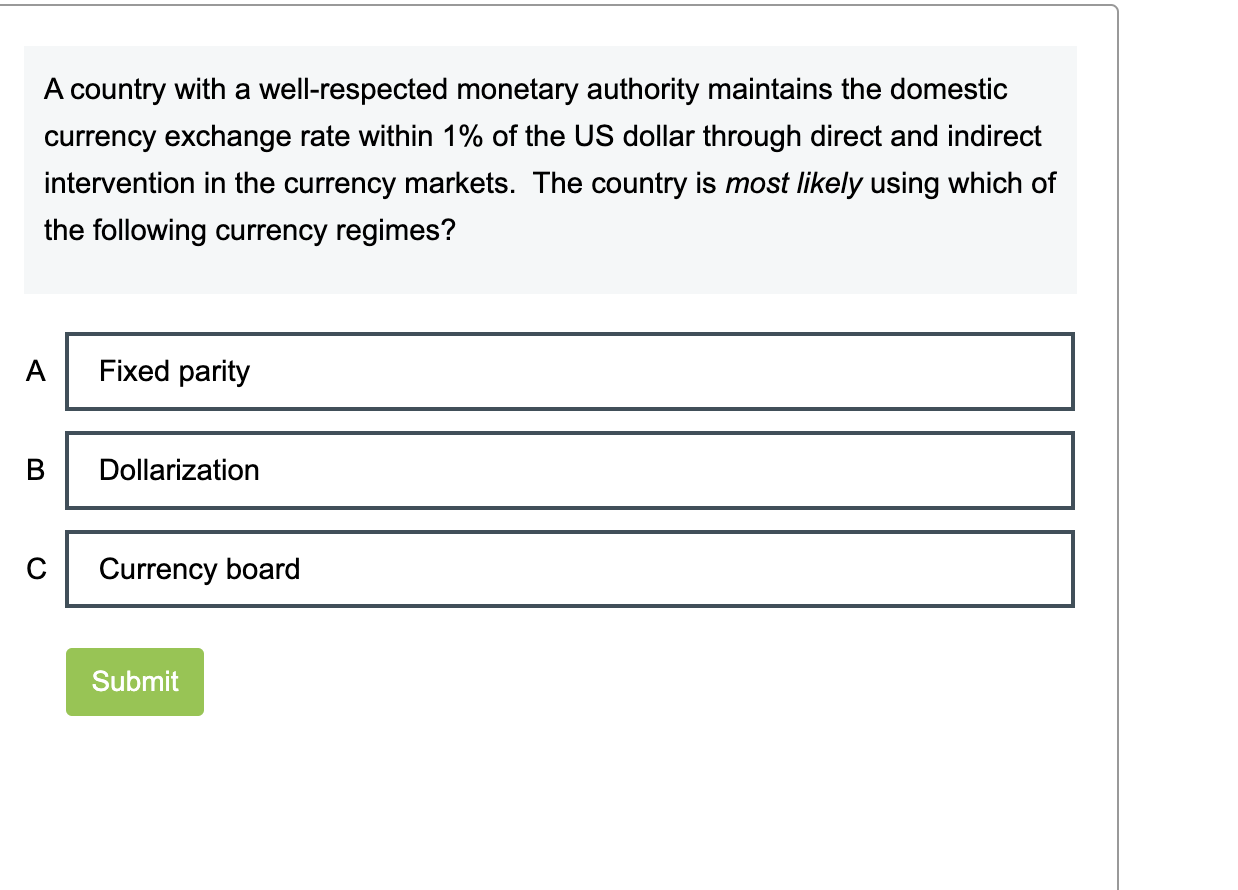Screen dimensions: 1238x890
Task: Select answer option C, Currency board
Action: (x=570, y=568)
